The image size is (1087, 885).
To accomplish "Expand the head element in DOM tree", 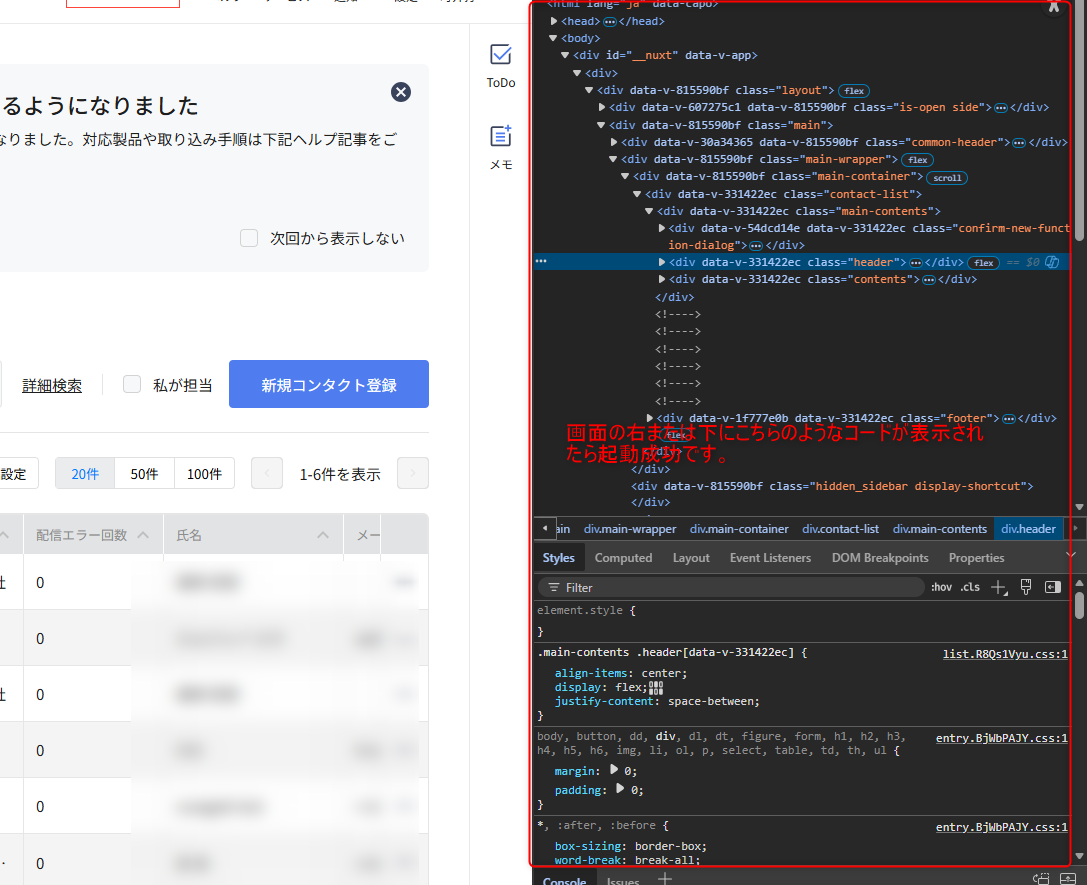I will tap(555, 21).
